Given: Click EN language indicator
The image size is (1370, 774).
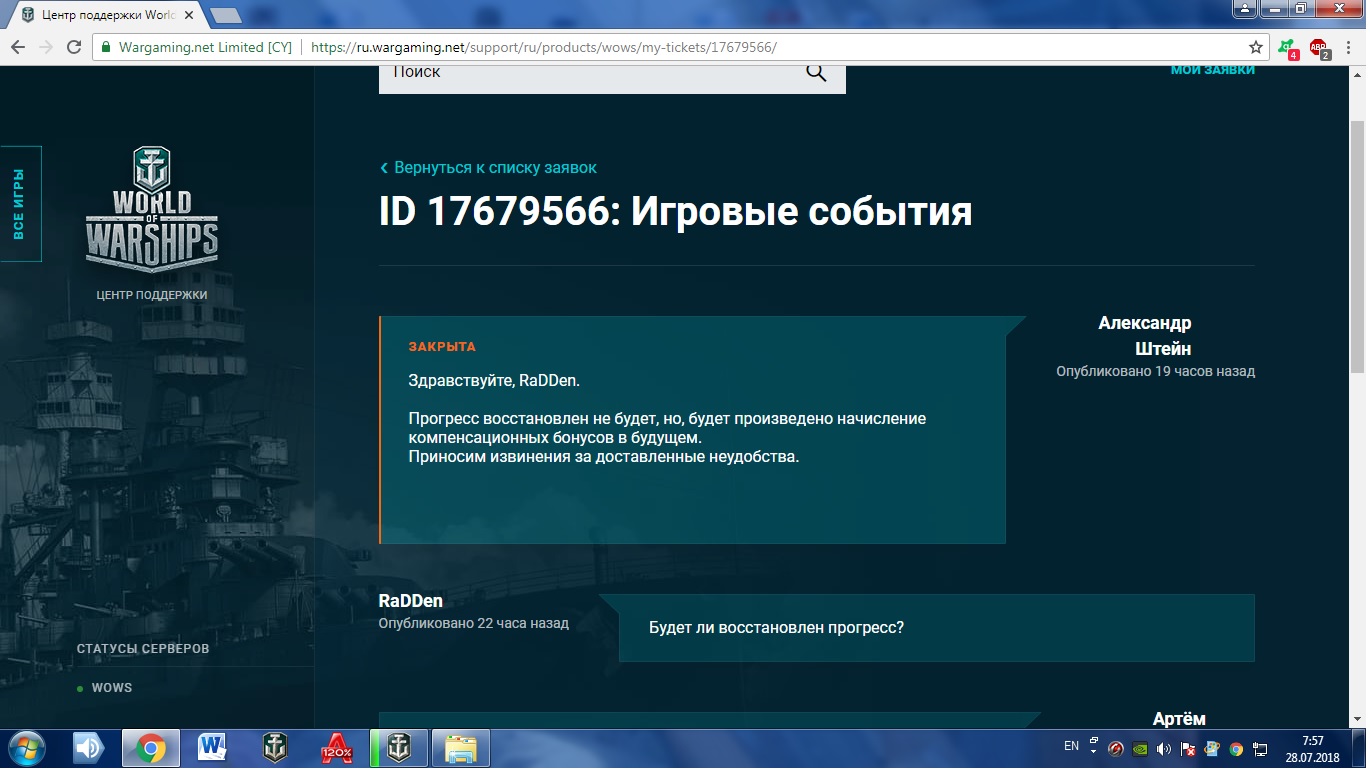Looking at the screenshot, I should click(x=1071, y=746).
